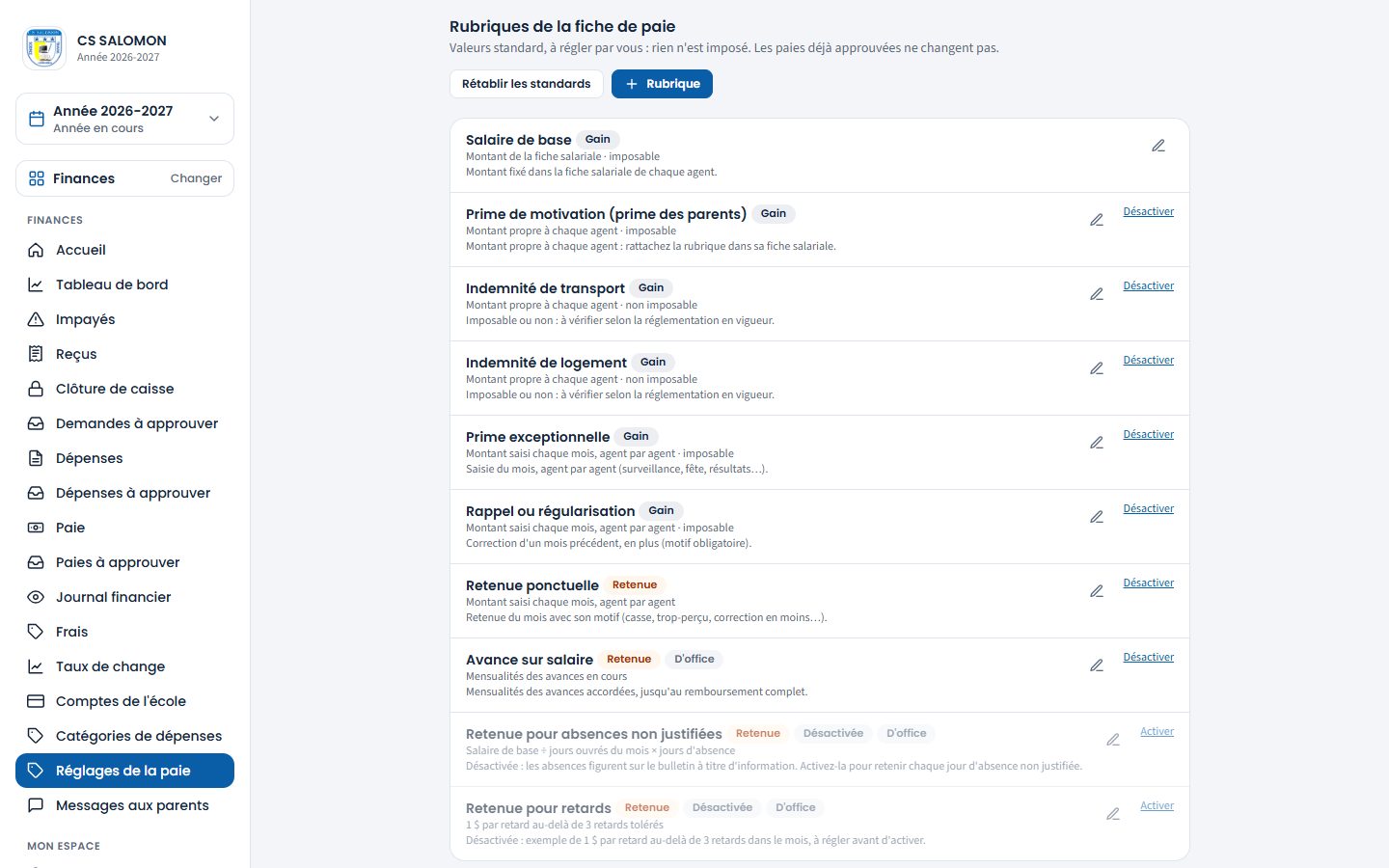Open Demandes à approuver
This screenshot has width=1389, height=868.
(x=124, y=423)
